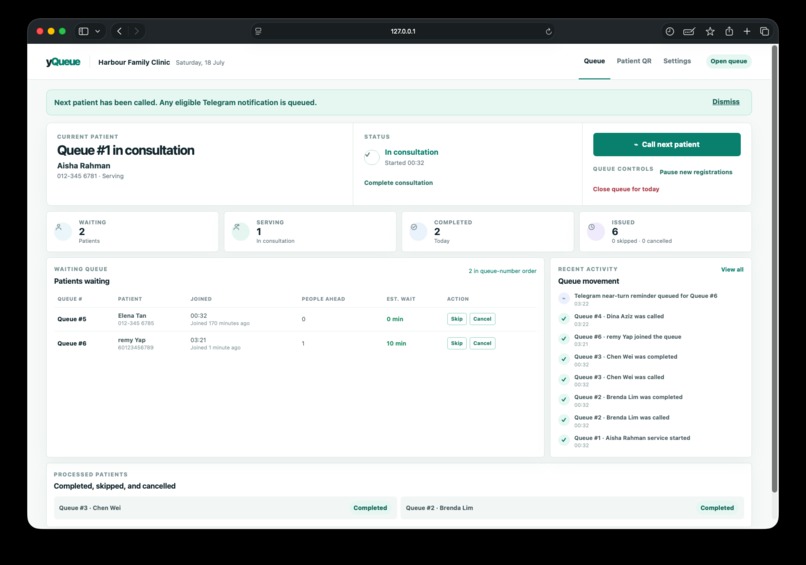
Task: Cancel Queue #6 remy Yap
Action: pos(482,343)
